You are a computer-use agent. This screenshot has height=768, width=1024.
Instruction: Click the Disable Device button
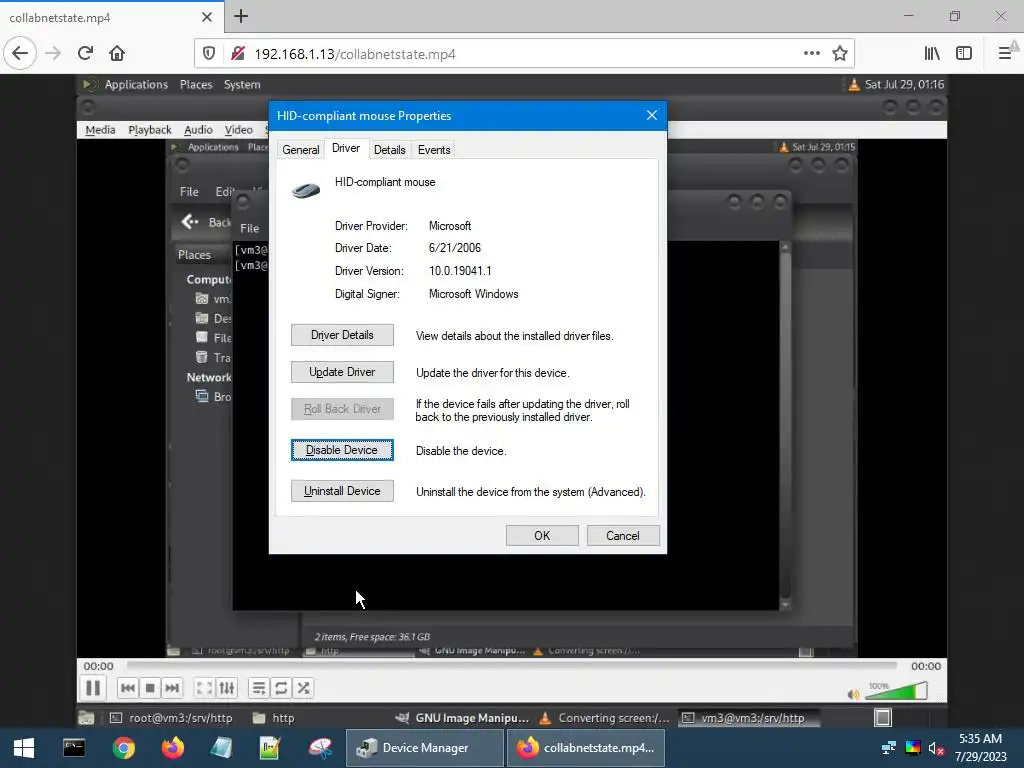342,450
